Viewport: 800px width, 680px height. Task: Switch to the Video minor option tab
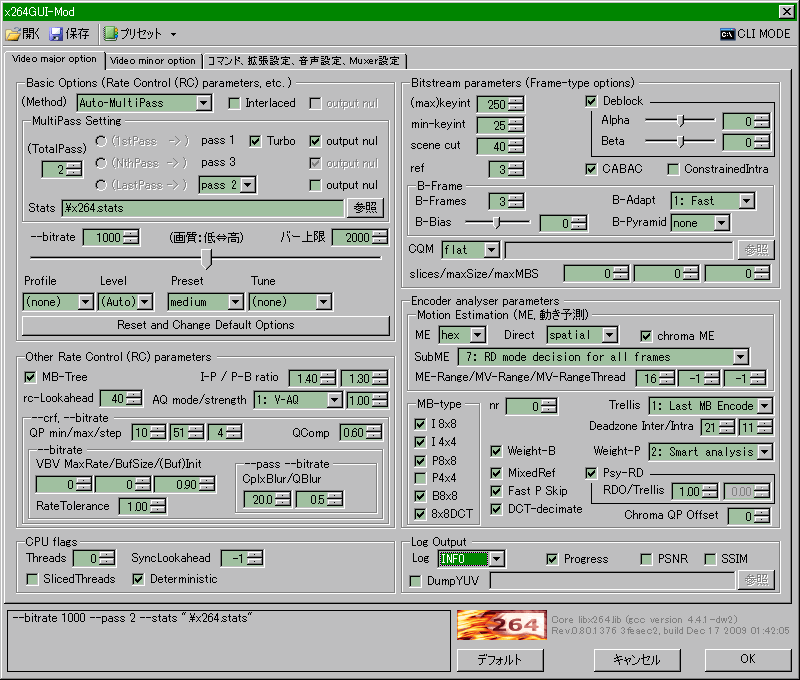pyautogui.click(x=153, y=61)
